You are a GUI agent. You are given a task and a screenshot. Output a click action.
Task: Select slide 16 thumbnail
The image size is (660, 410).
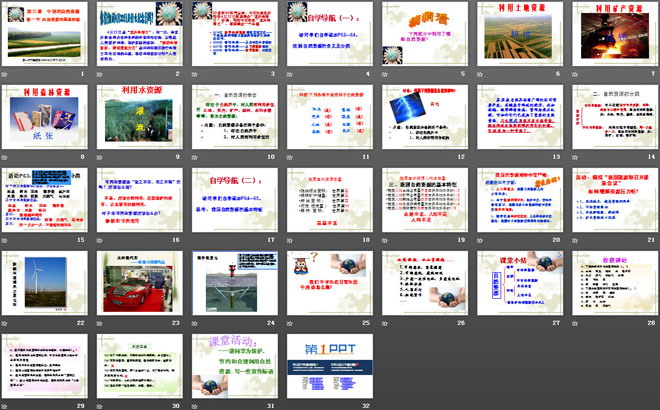(140, 200)
